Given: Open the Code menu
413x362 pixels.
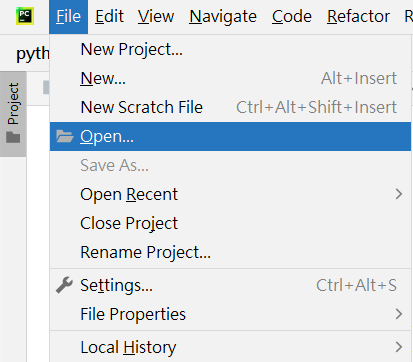Looking at the screenshot, I should pyautogui.click(x=292, y=16).
